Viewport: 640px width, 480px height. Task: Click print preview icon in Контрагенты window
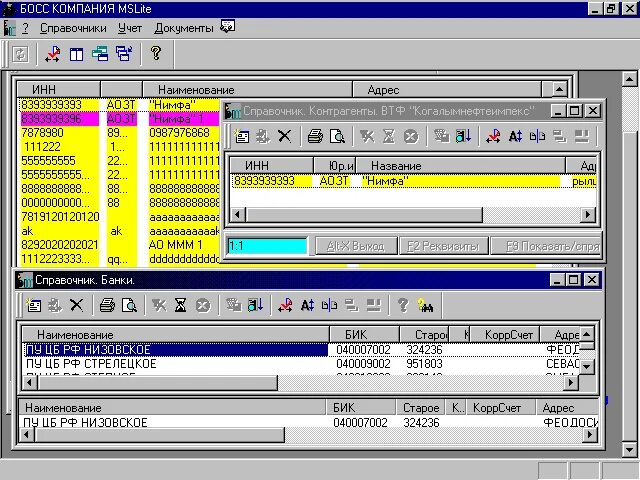click(337, 136)
